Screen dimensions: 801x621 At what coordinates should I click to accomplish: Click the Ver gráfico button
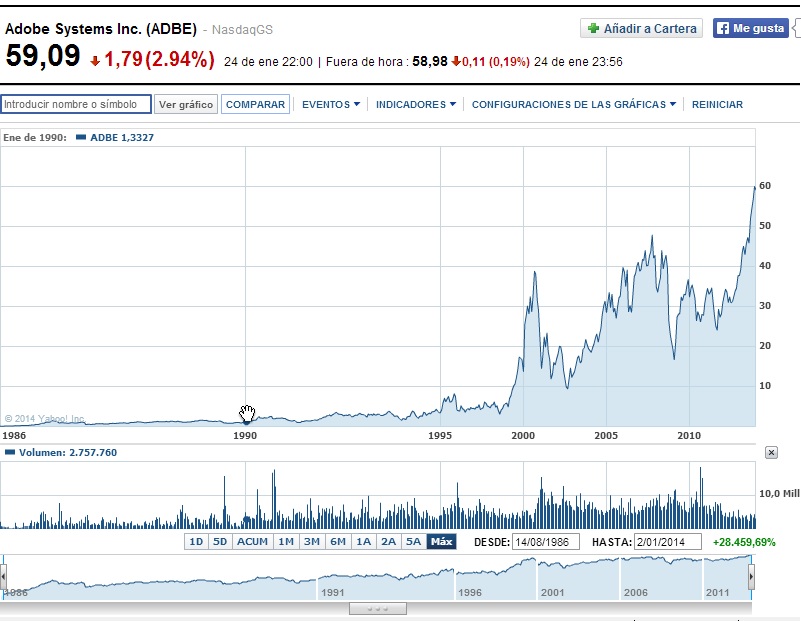[x=186, y=104]
